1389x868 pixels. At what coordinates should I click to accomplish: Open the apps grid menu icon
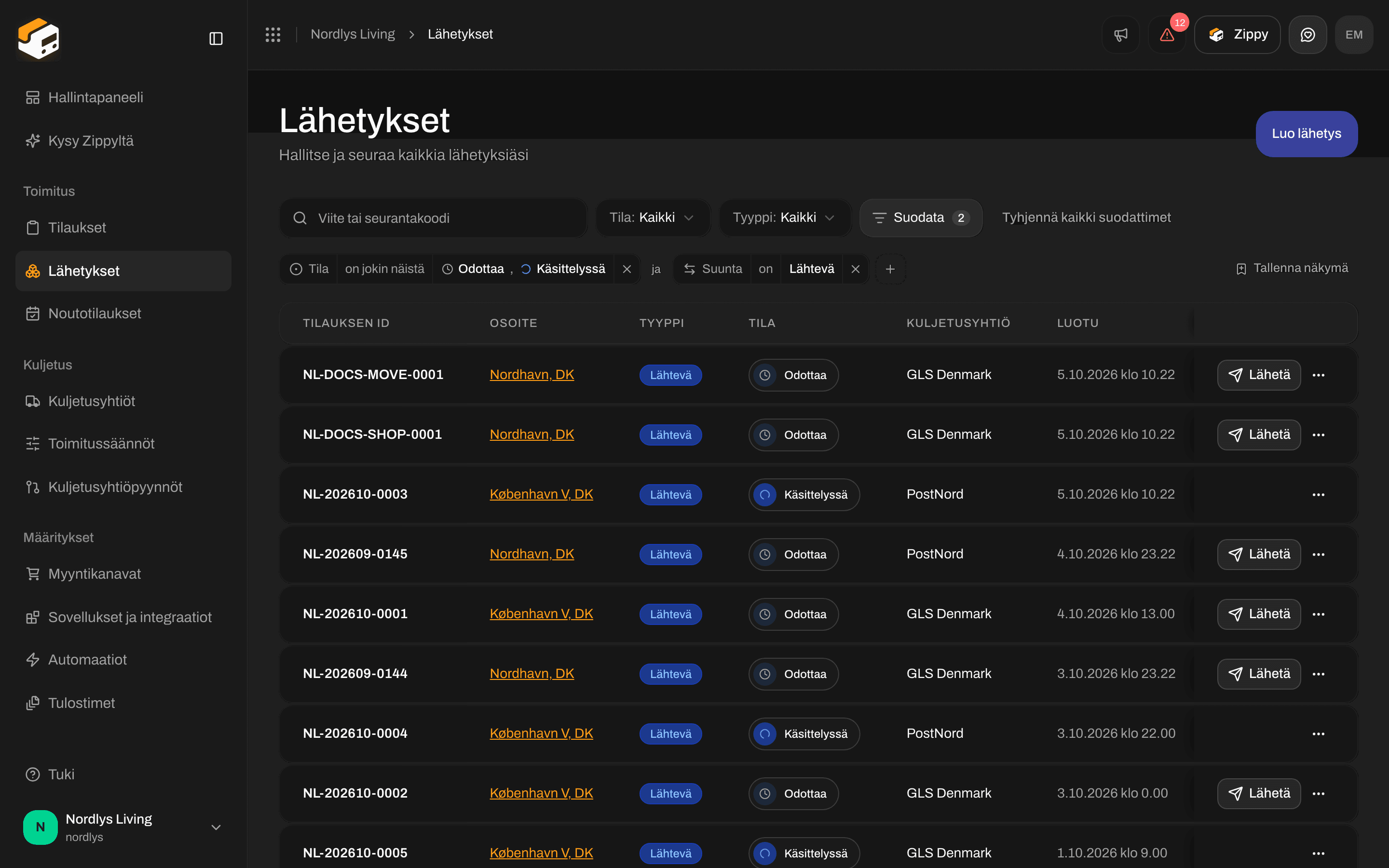point(272,34)
